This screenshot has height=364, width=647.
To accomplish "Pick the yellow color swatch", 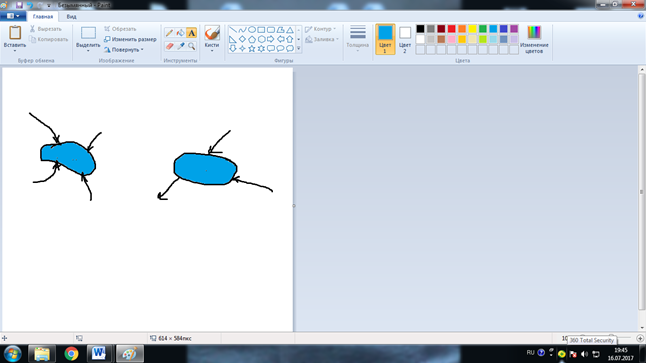I will [472, 28].
